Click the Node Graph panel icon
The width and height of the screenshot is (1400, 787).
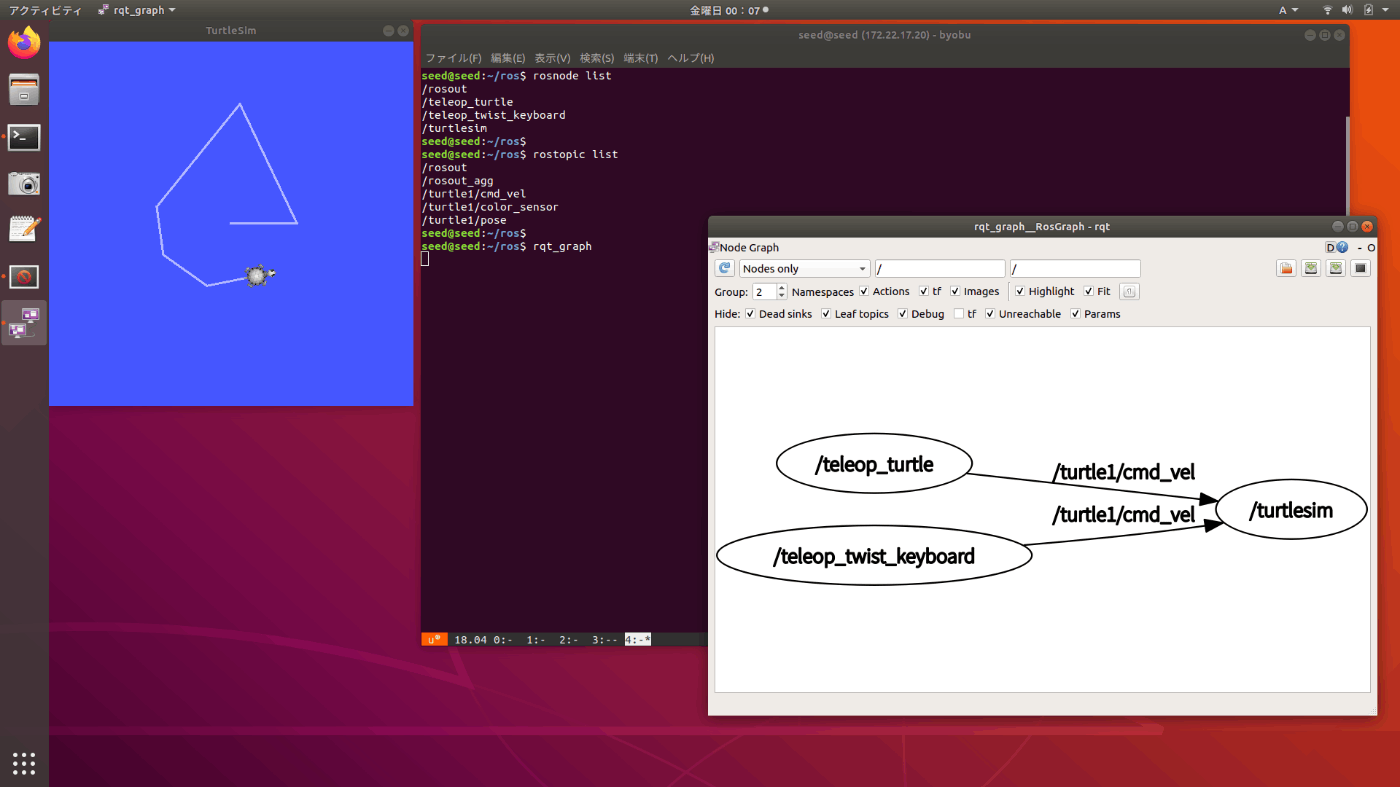[x=714, y=247]
